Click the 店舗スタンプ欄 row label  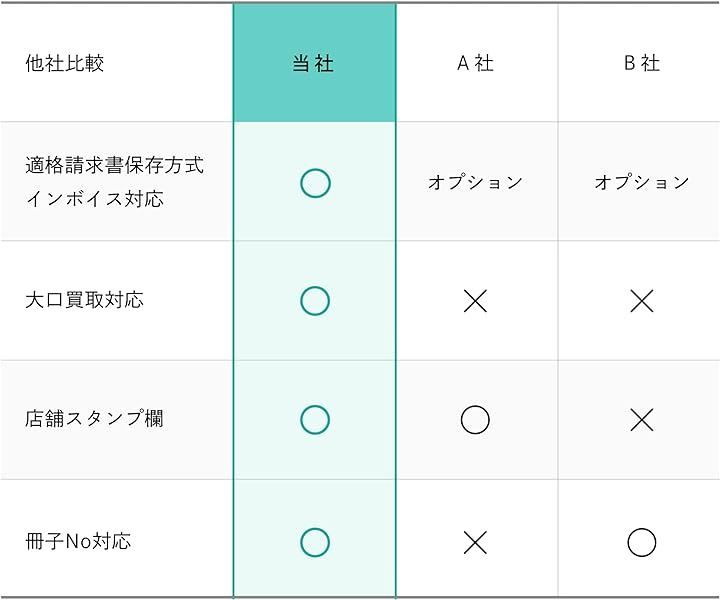coord(94,419)
